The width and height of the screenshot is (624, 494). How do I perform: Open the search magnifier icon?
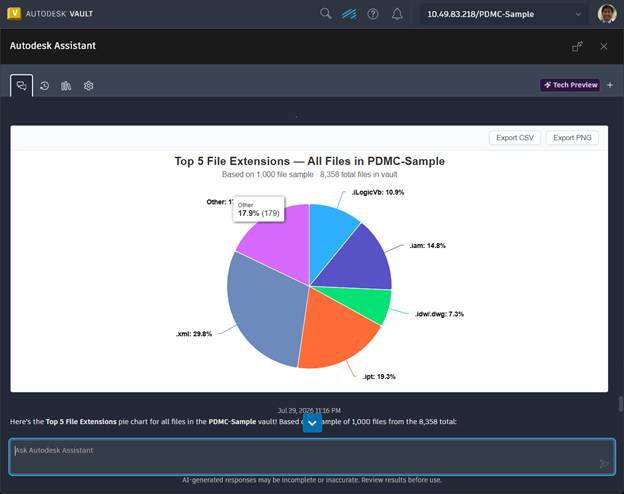click(x=326, y=14)
